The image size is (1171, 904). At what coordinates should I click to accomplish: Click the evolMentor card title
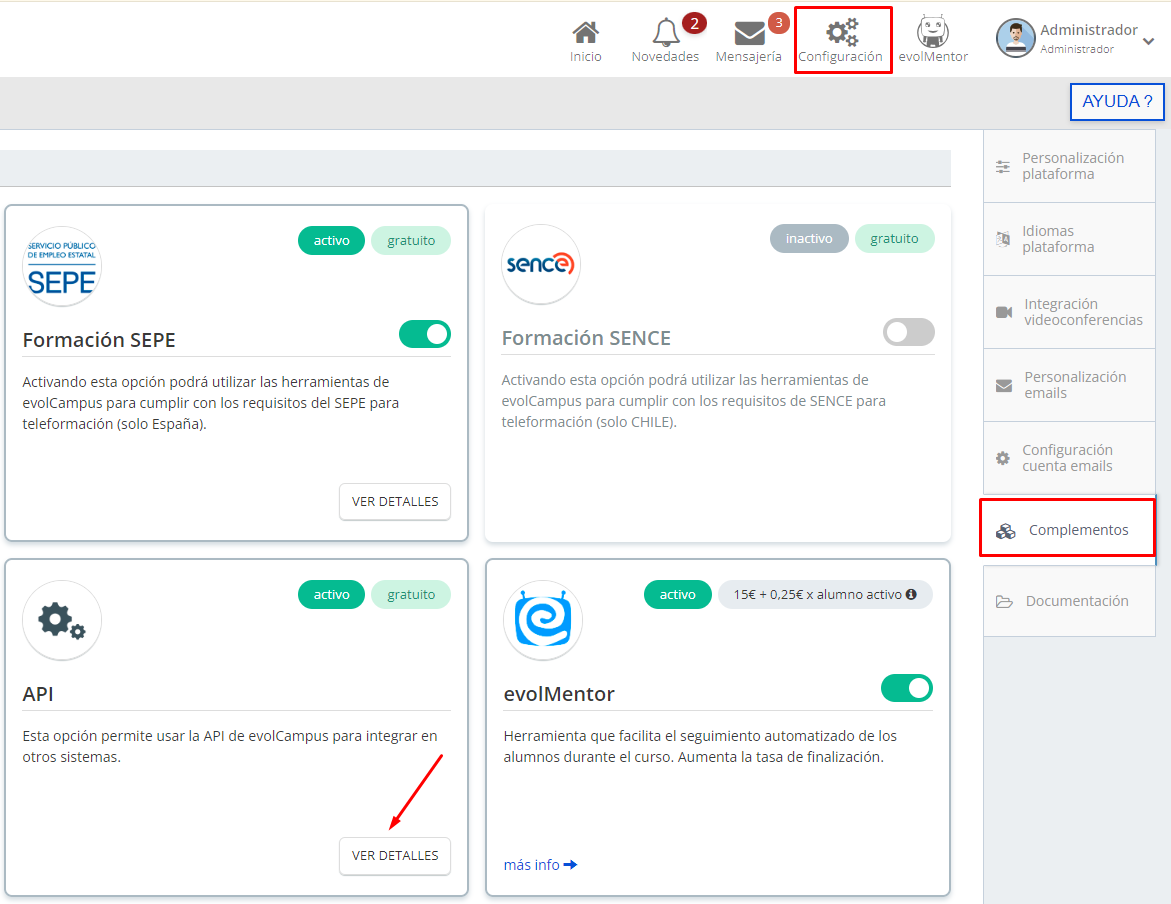tap(559, 694)
